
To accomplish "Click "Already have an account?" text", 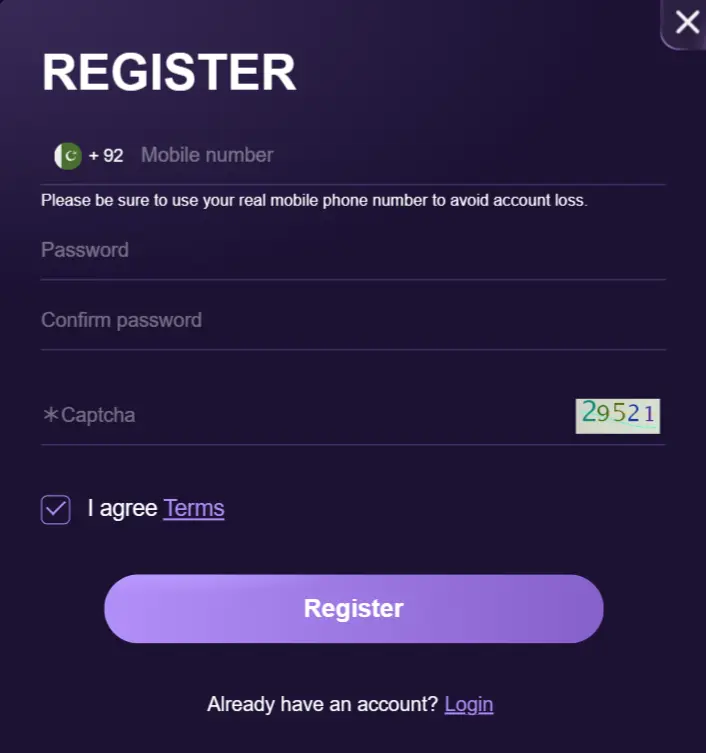I will 322,704.
